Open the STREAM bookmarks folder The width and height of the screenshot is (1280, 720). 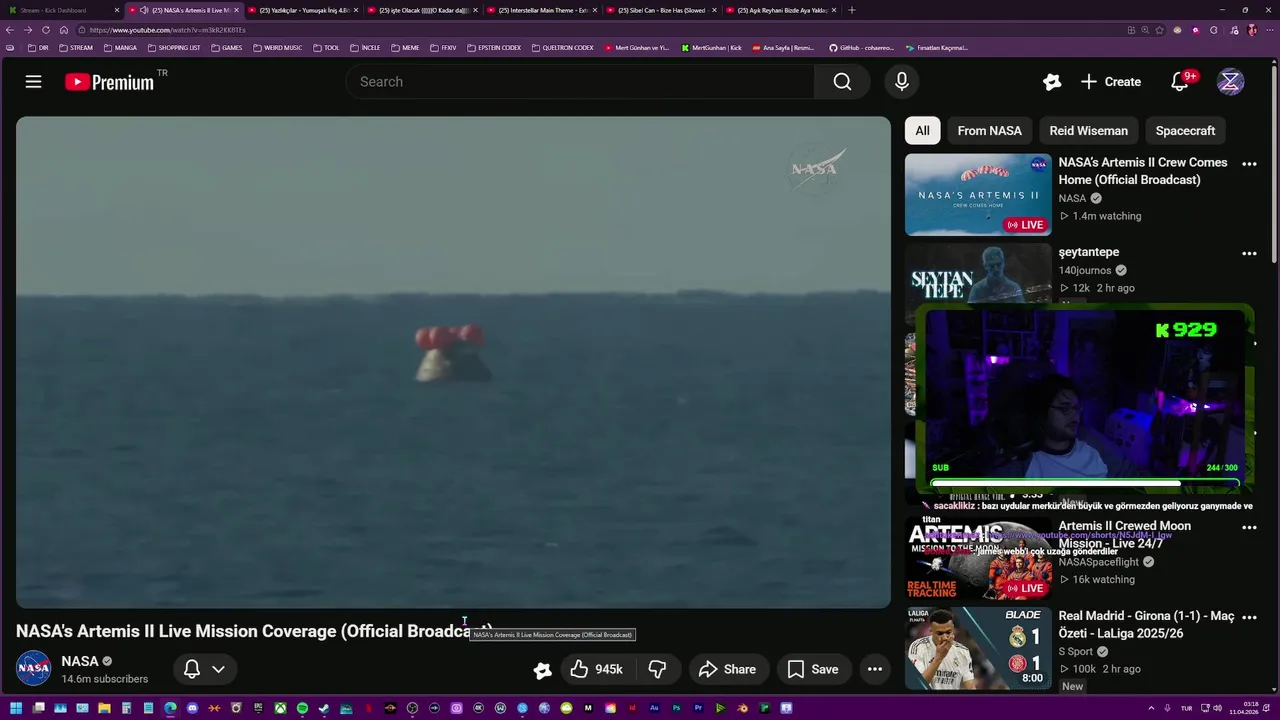click(x=76, y=48)
